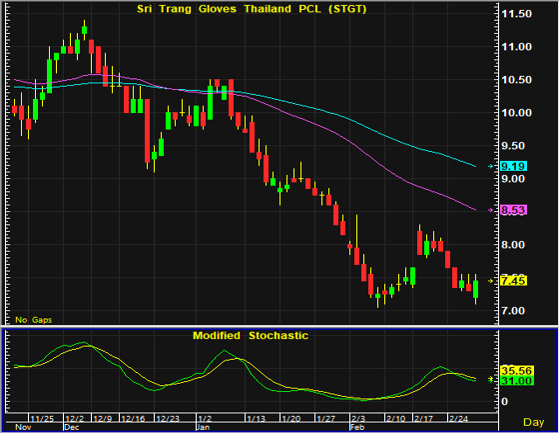Click the 10.00 price axis level
Viewport: 560px width, 434px height.
[x=516, y=113]
